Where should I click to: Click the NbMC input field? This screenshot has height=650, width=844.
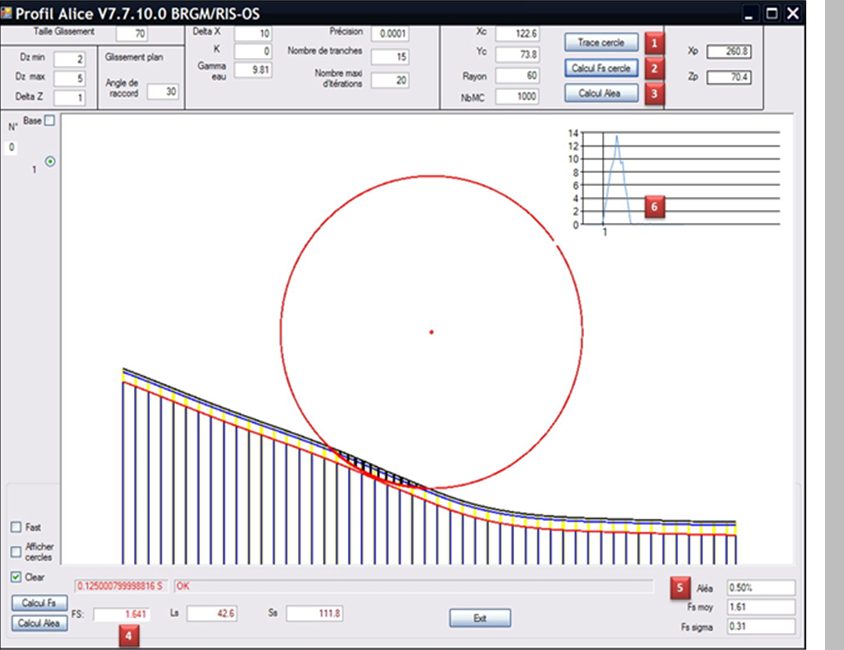[x=516, y=97]
